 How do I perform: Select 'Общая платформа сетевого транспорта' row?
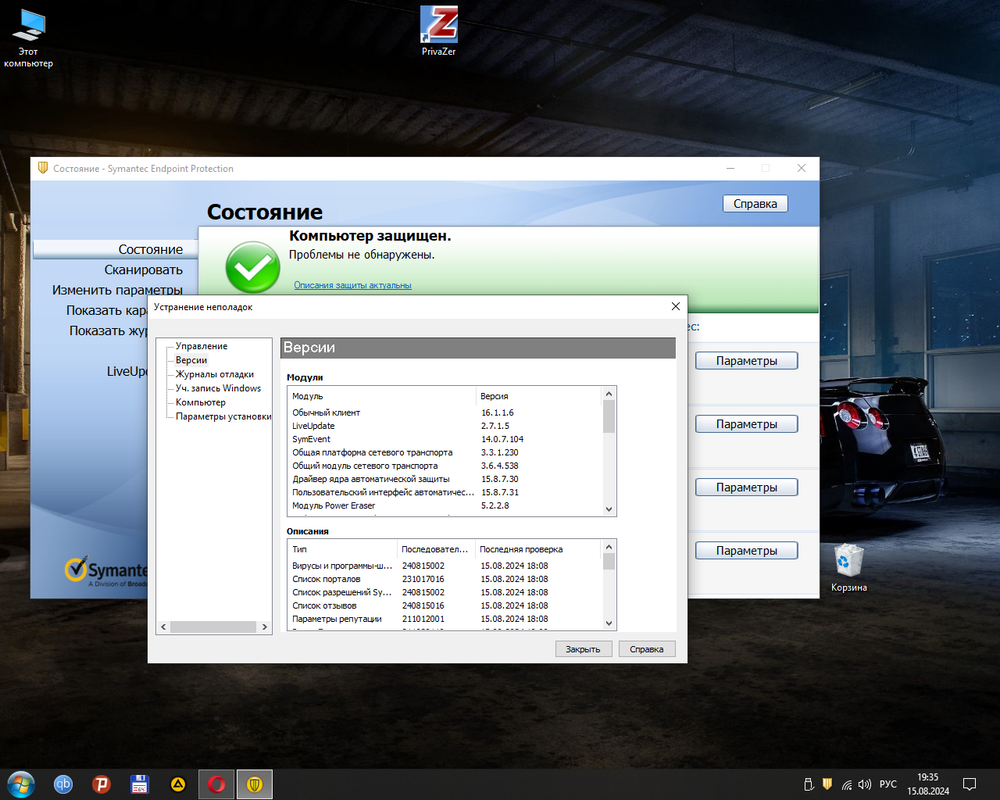pos(445,452)
